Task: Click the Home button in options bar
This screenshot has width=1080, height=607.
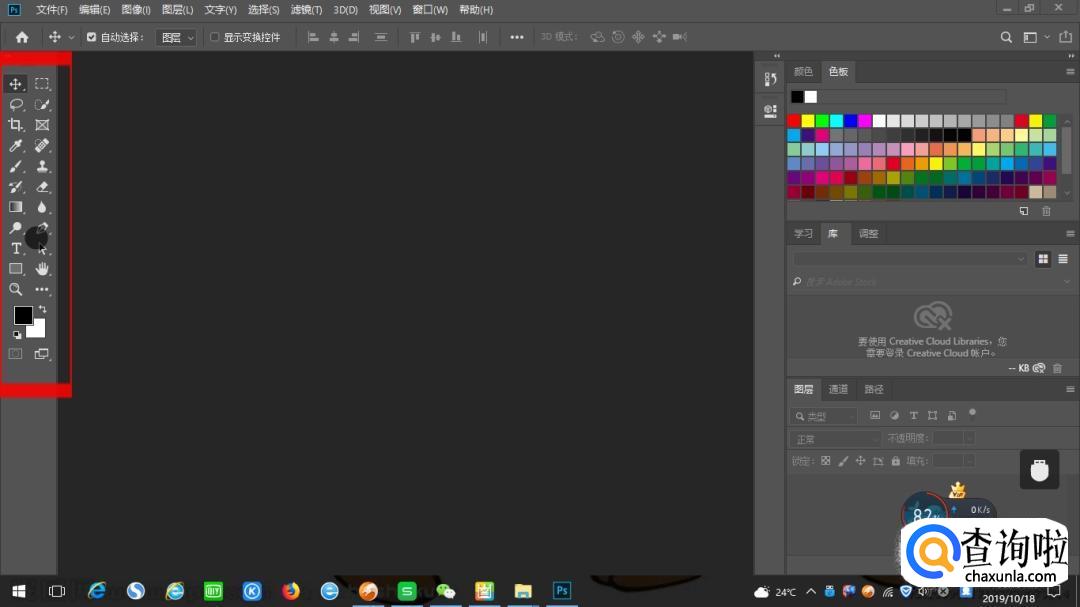Action: point(22,37)
